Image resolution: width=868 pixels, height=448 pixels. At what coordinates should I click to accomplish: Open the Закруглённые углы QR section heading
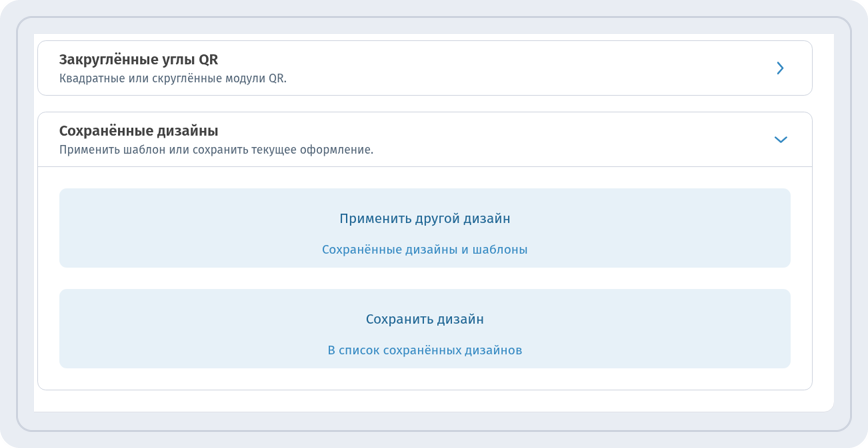click(138, 59)
